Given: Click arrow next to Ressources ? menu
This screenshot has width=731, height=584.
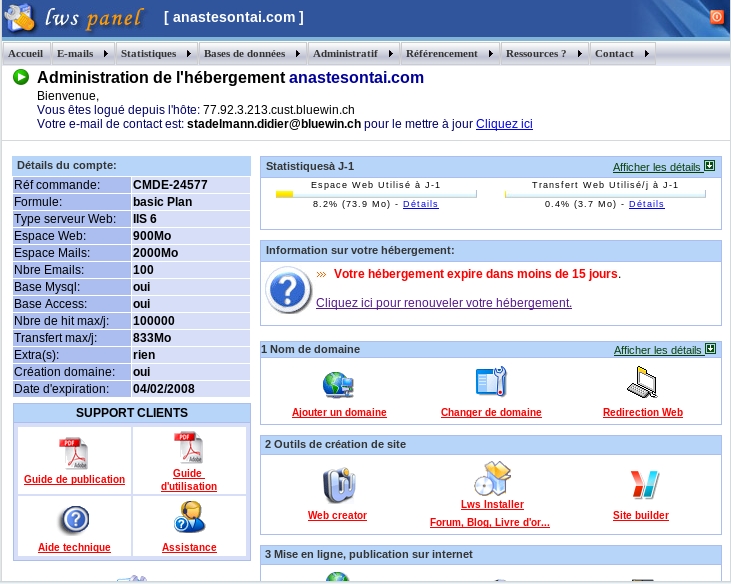Looking at the screenshot, I should point(580,54).
